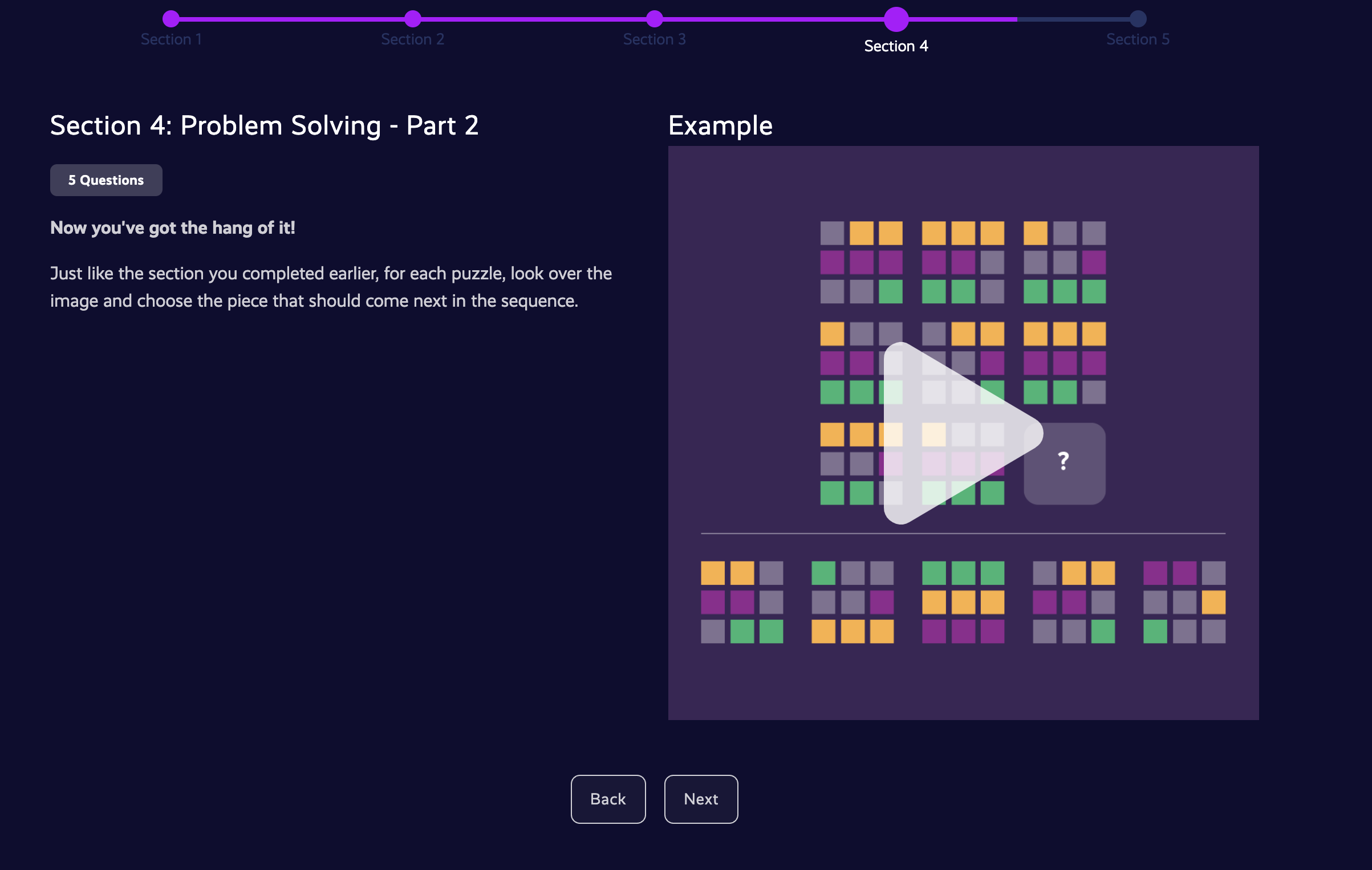The width and height of the screenshot is (1372, 870).
Task: Select the second answer option with green top-left
Action: (x=853, y=602)
